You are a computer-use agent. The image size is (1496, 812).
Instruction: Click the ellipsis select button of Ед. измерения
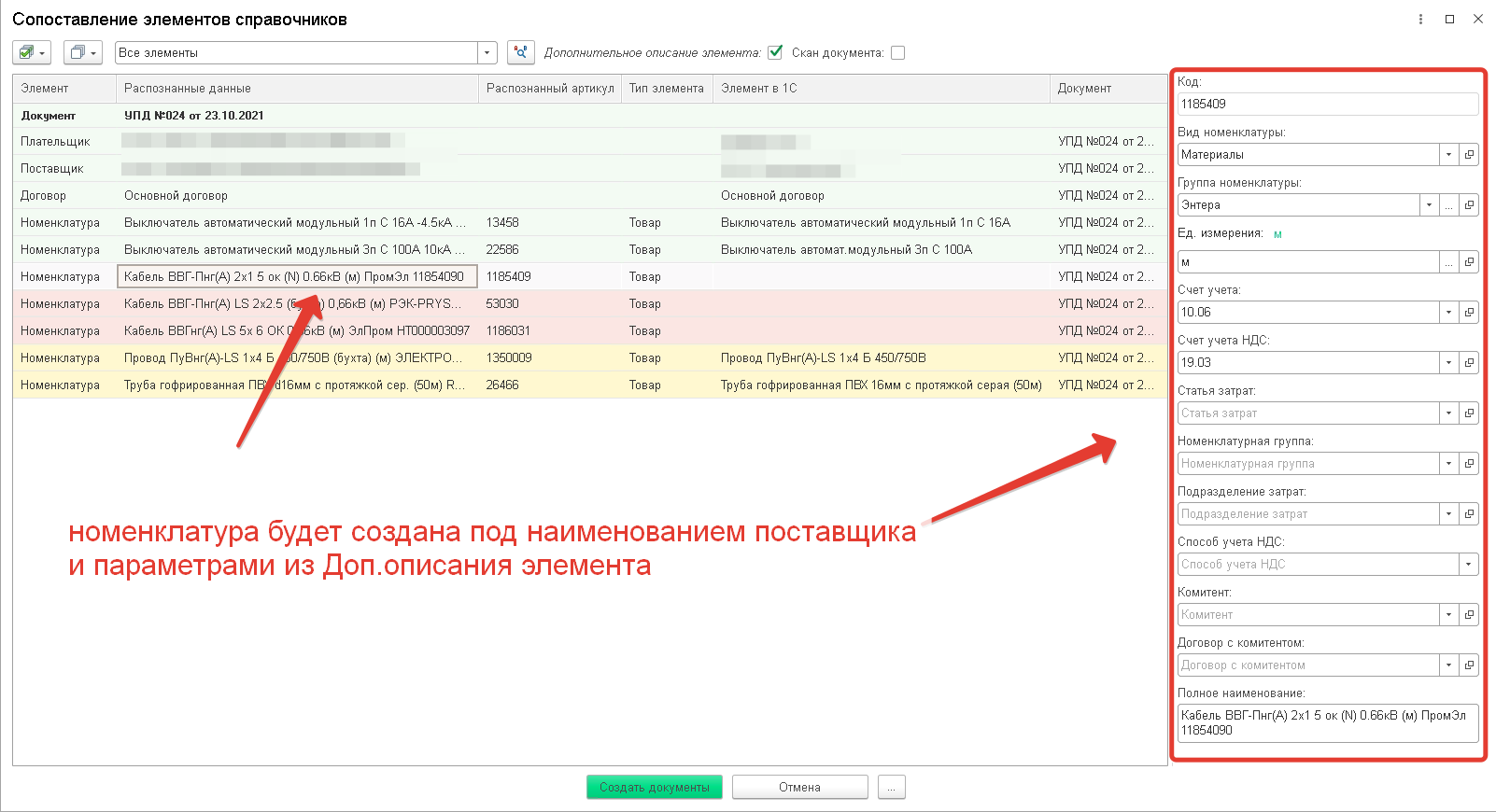1449,262
